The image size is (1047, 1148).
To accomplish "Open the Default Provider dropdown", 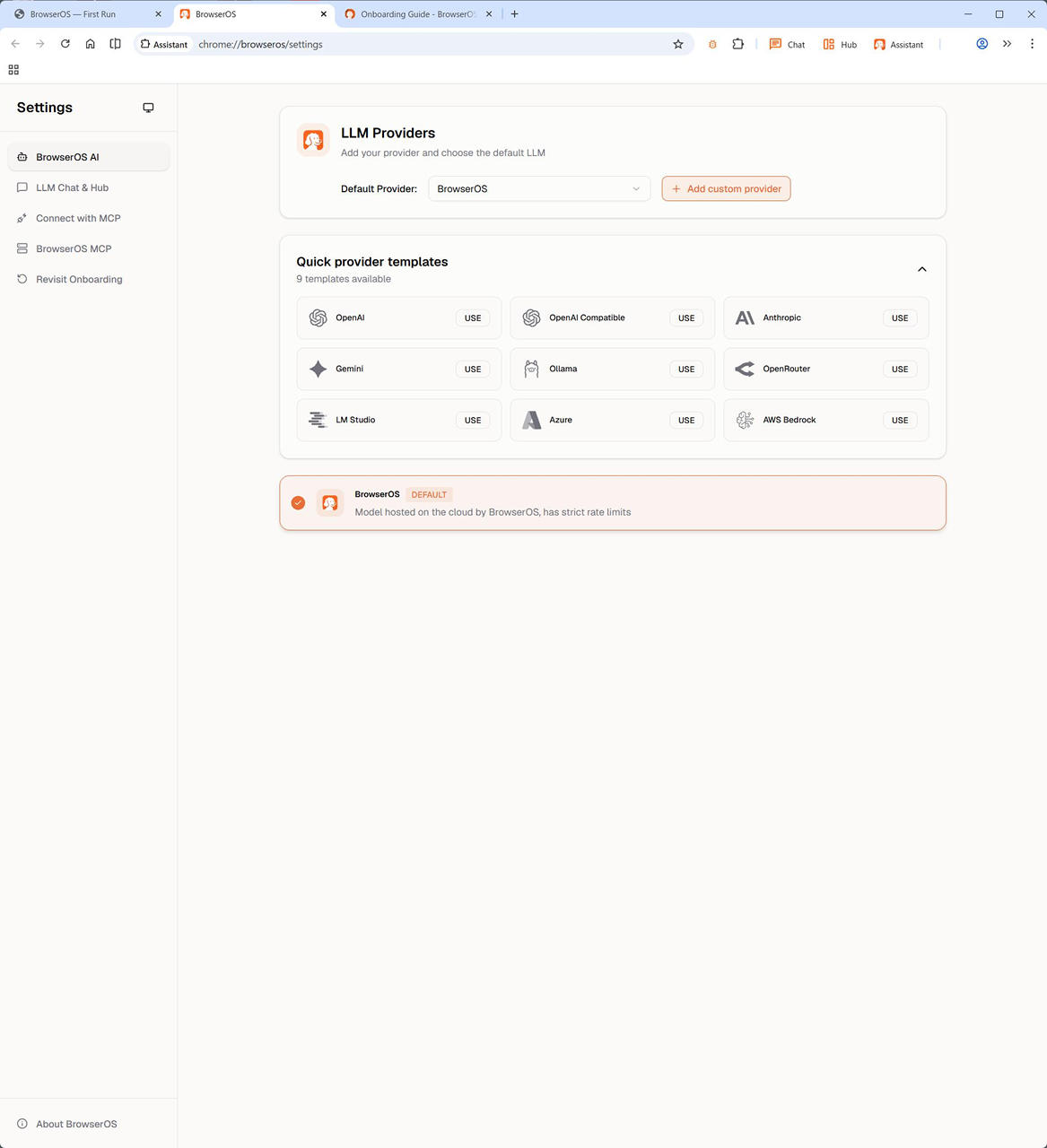I will pos(538,188).
